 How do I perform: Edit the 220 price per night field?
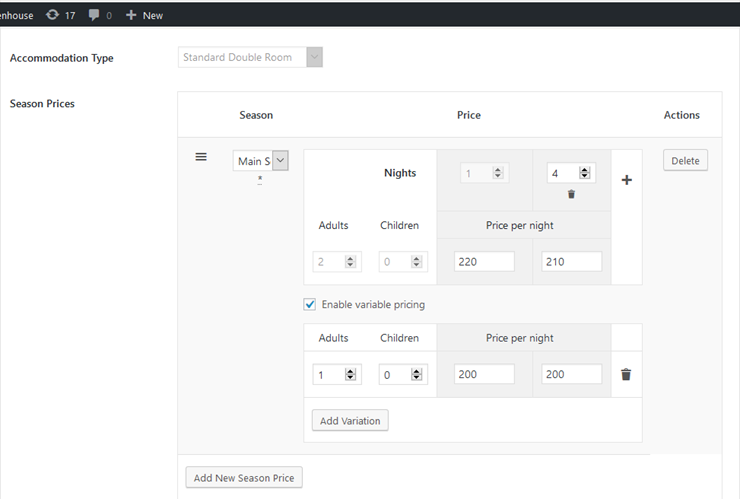tap(484, 262)
